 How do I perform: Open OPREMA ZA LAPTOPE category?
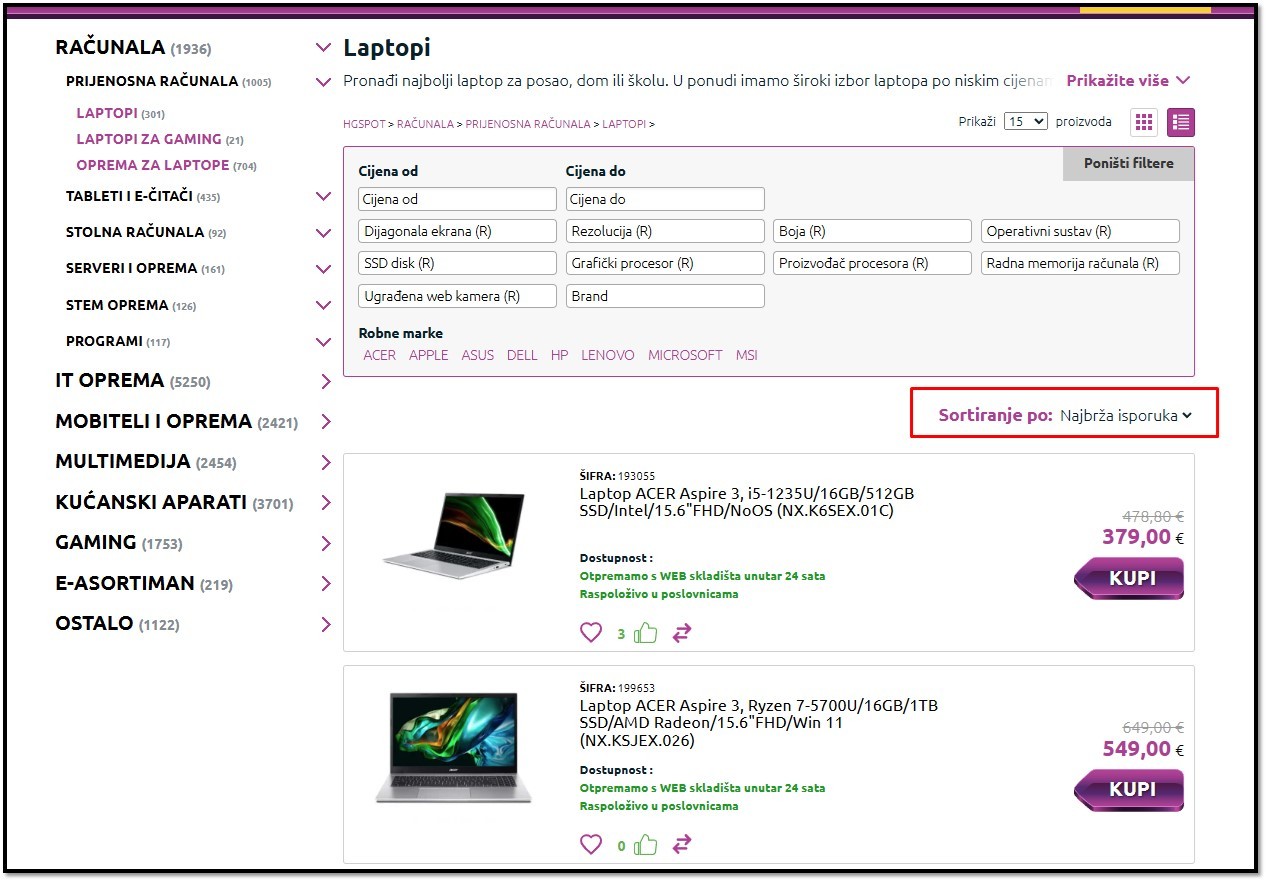[153, 165]
